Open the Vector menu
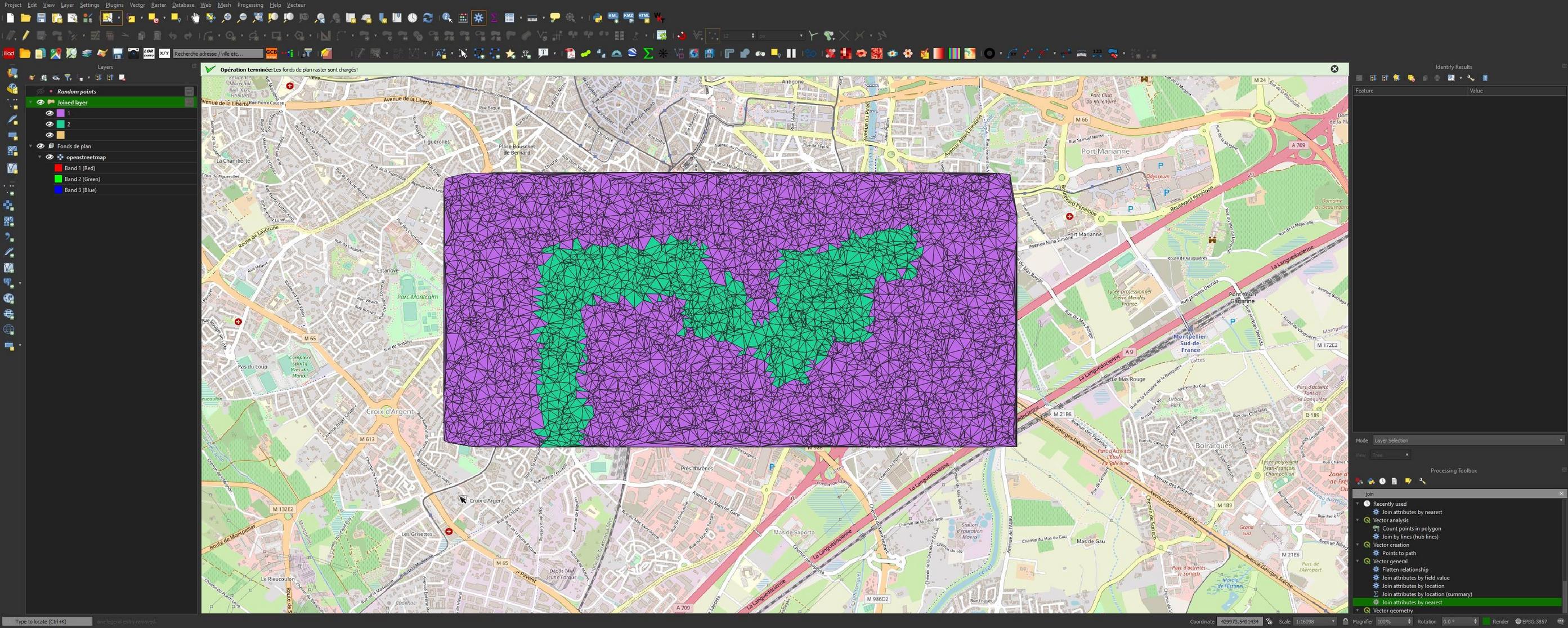The height and width of the screenshot is (628, 1568). (137, 5)
